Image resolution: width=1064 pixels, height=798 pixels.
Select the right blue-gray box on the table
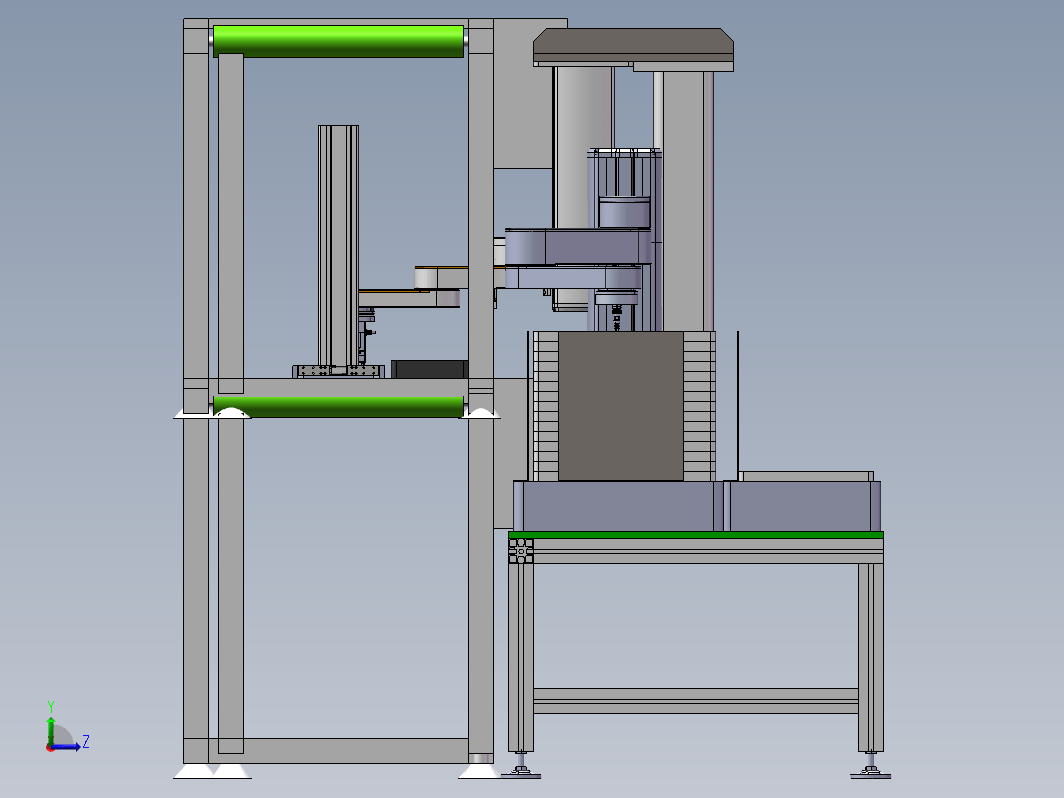[803, 506]
